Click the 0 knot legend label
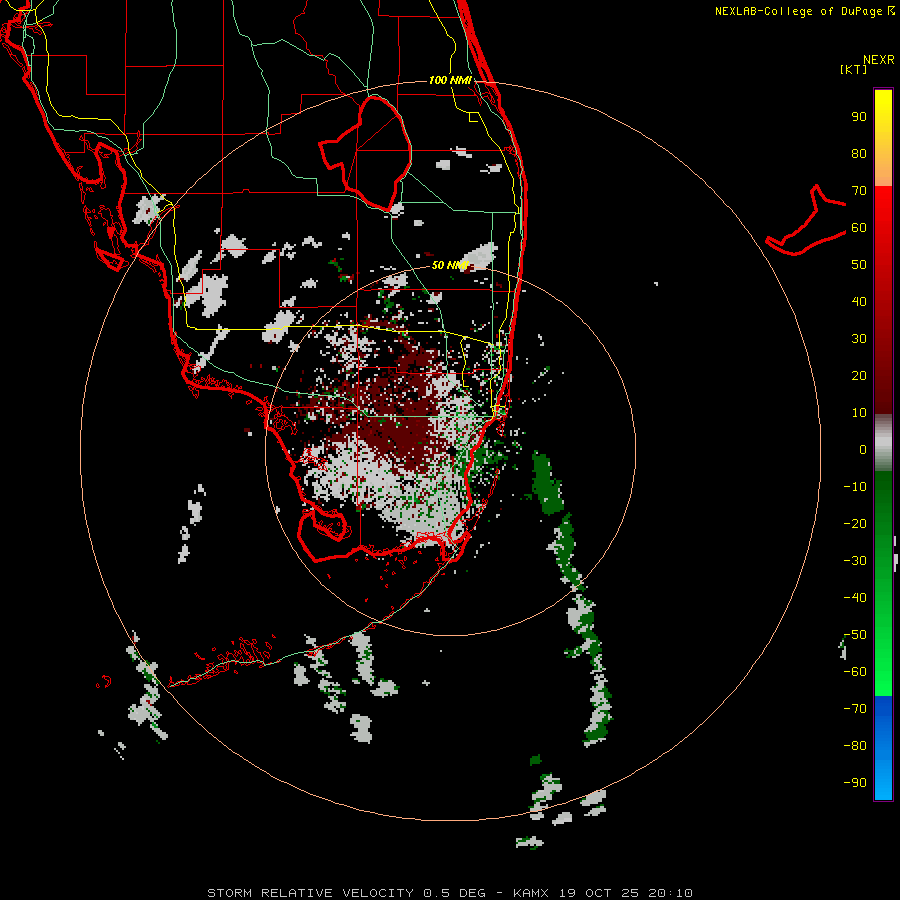Image resolution: width=900 pixels, height=900 pixels. tap(863, 450)
